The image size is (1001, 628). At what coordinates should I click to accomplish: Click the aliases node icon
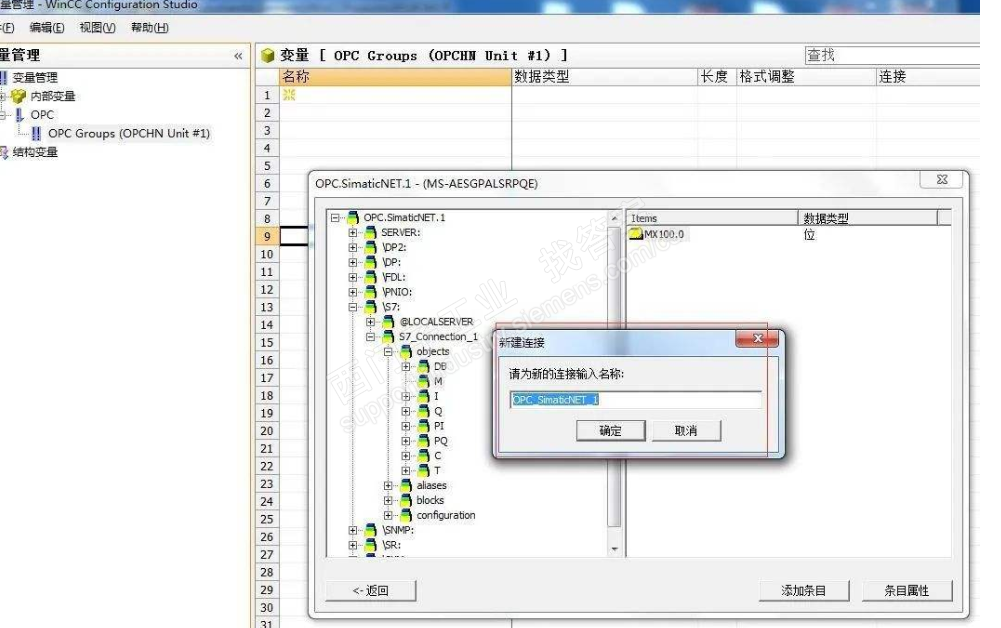pos(405,486)
